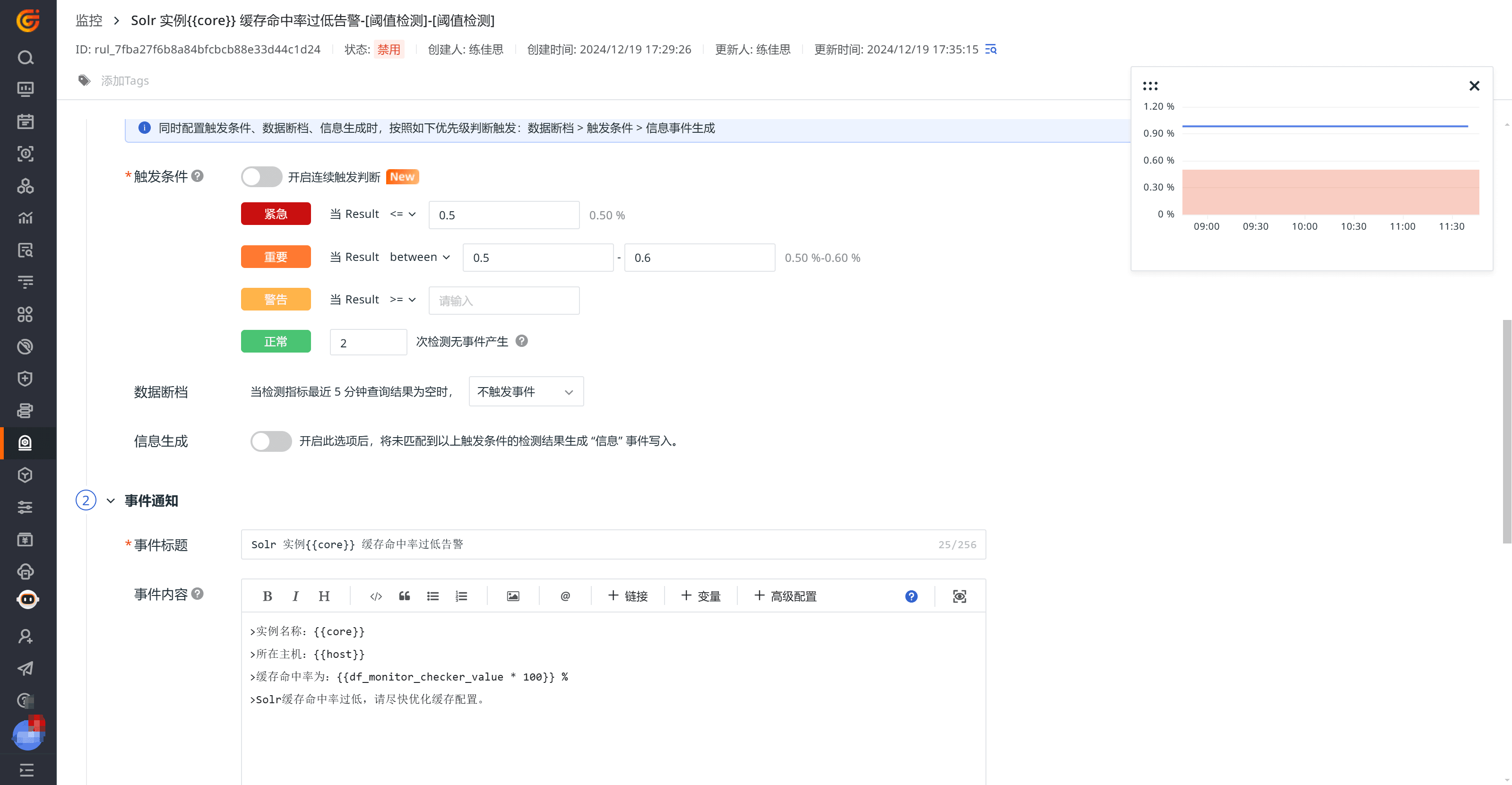This screenshot has width=1512, height=785.
Task: Open the search magnifier in the sidebar
Action: pyautogui.click(x=25, y=57)
